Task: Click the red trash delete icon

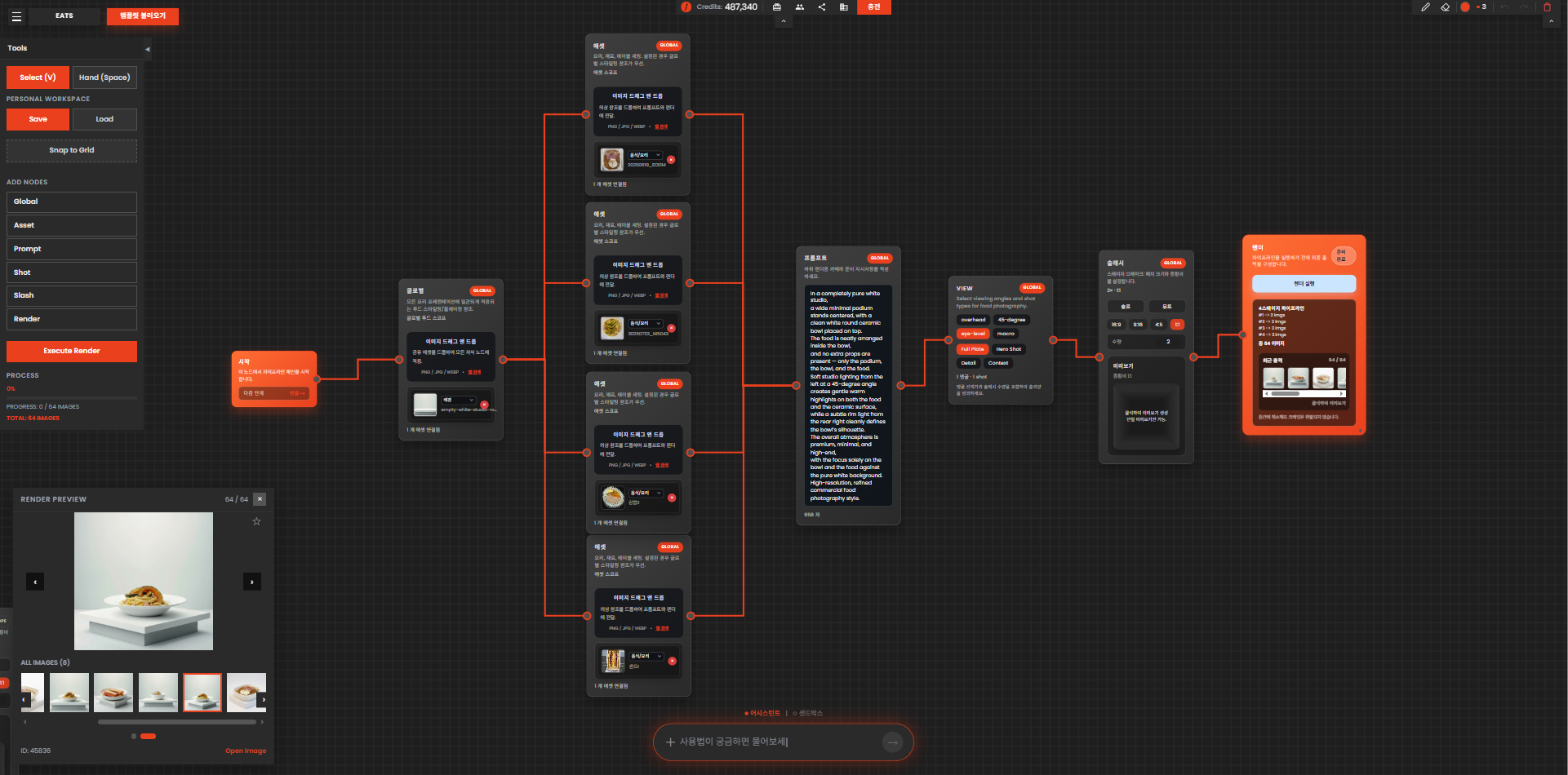Action: 1547,7
